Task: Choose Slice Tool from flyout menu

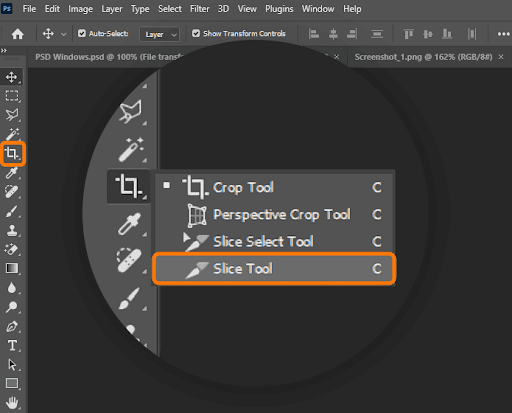Action: pyautogui.click(x=274, y=269)
